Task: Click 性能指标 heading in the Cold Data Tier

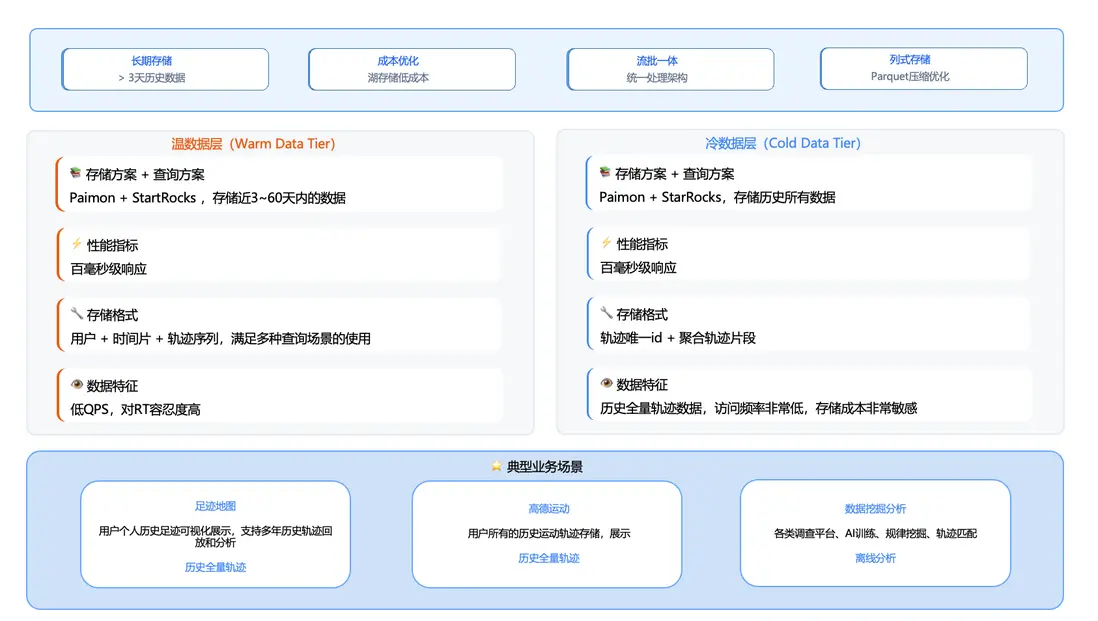Action: 642,244
